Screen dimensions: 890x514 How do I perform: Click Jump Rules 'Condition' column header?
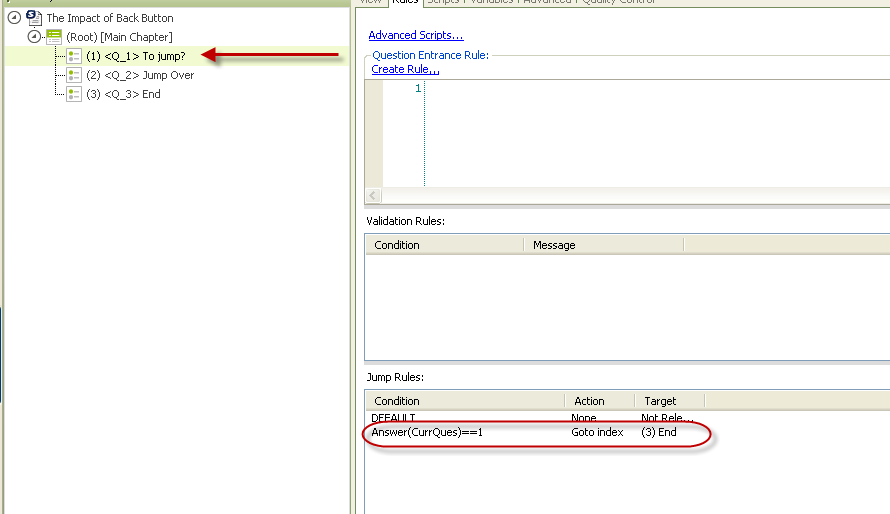[465, 401]
